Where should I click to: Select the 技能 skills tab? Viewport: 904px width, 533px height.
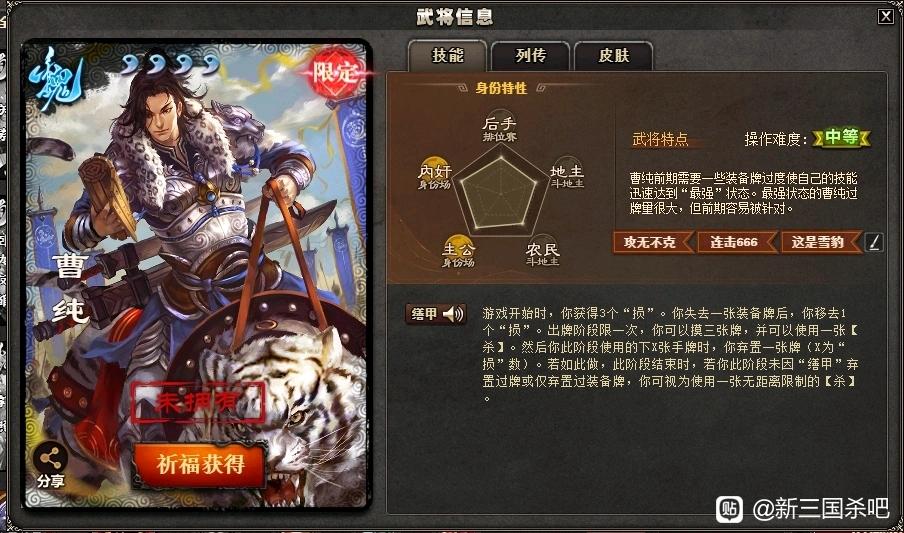pyautogui.click(x=447, y=55)
